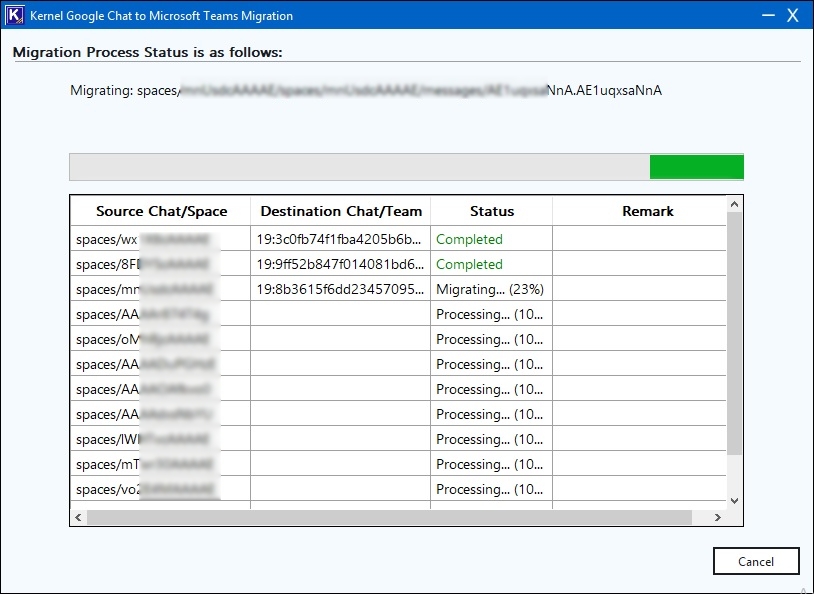Click the table's scroll up arrow

tap(734, 204)
